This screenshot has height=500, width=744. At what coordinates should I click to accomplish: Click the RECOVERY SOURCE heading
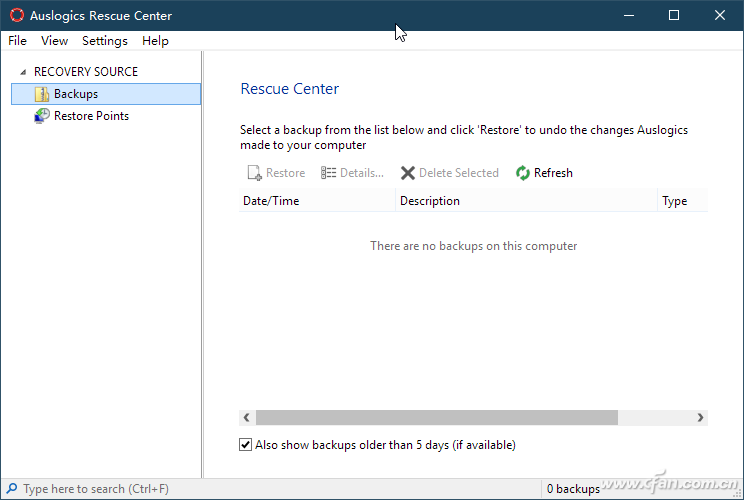point(86,72)
